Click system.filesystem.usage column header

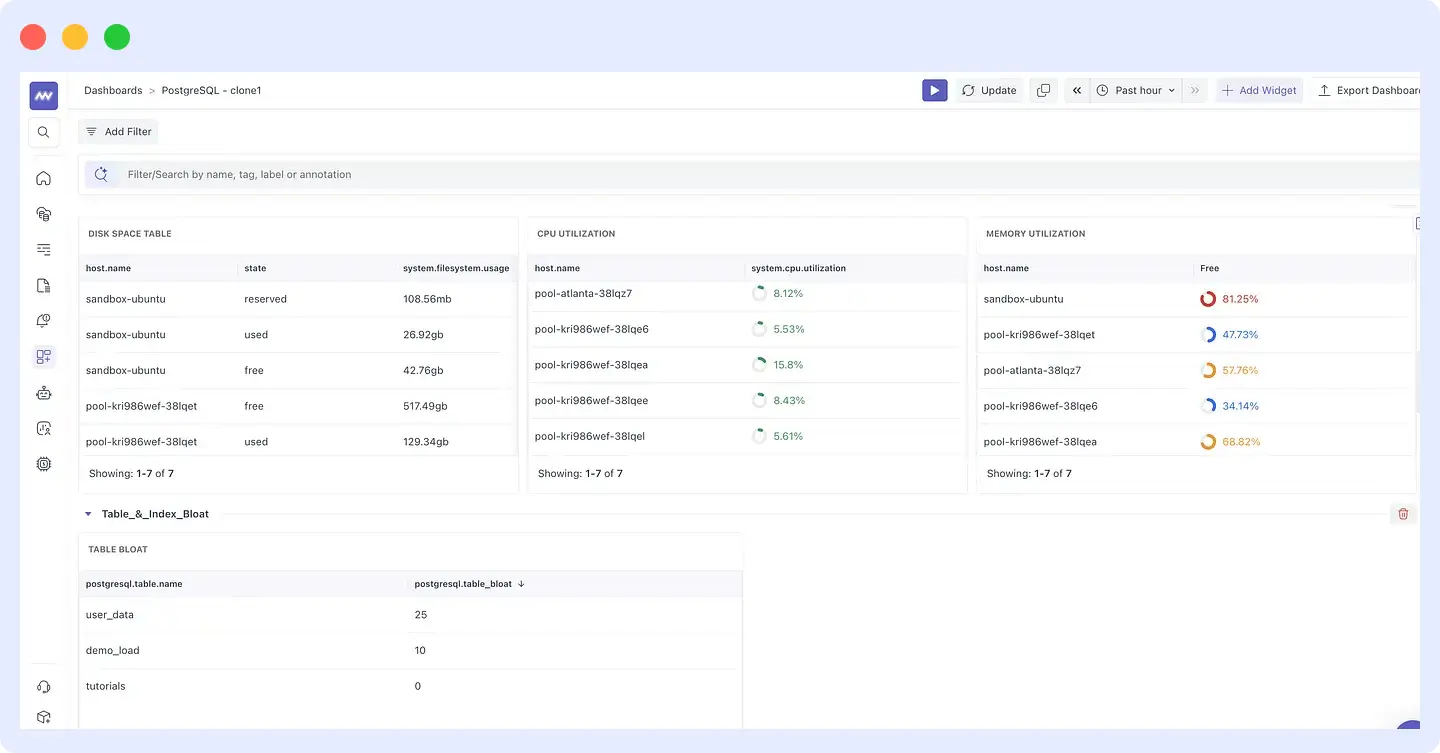(x=456, y=268)
